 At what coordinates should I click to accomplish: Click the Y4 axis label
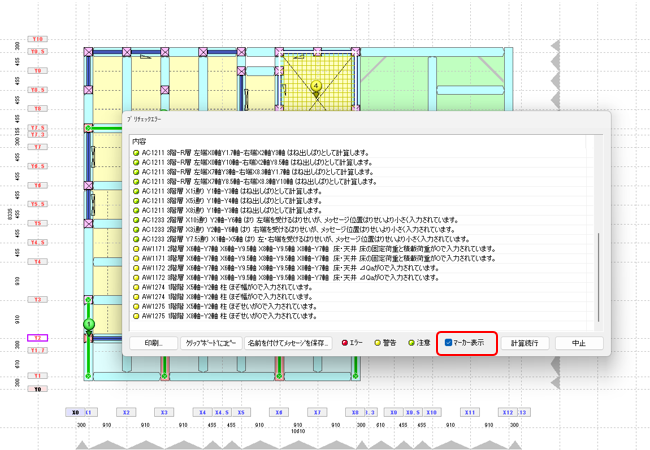(x=38, y=261)
